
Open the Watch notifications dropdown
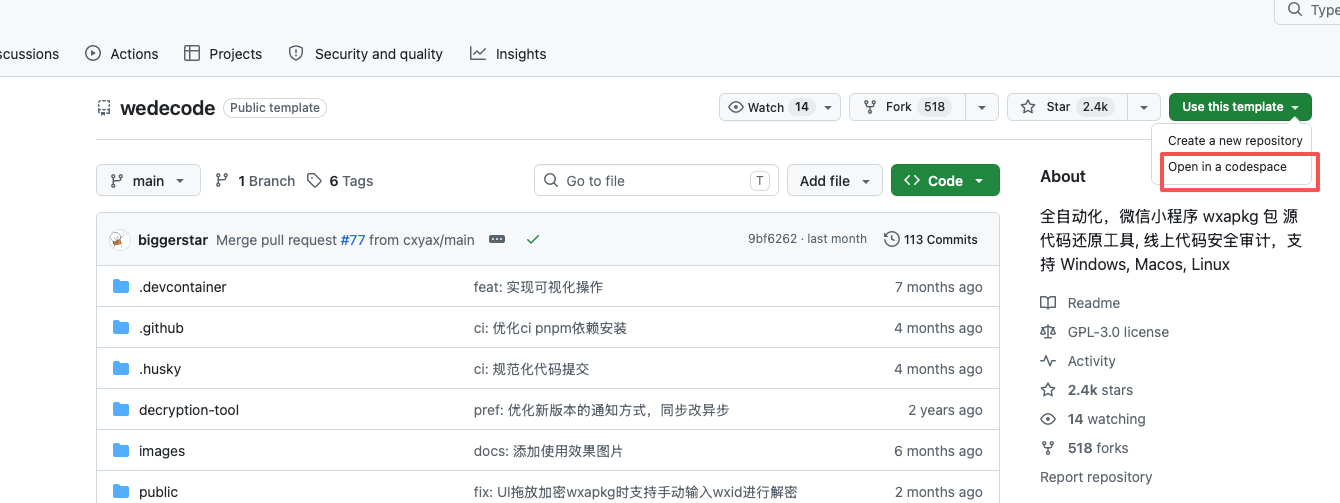pyautogui.click(x=780, y=107)
